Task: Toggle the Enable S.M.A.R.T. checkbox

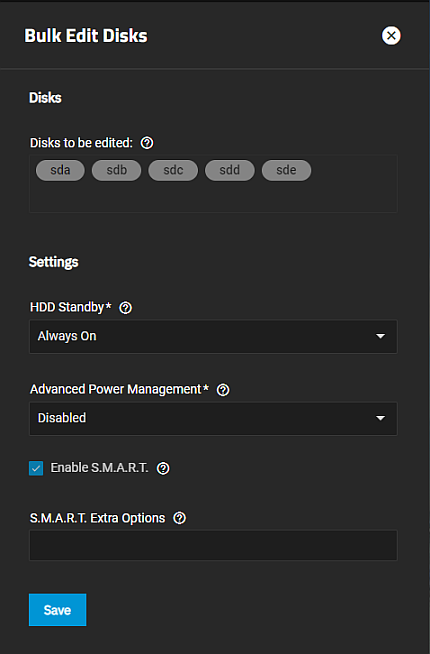Action: tap(36, 468)
